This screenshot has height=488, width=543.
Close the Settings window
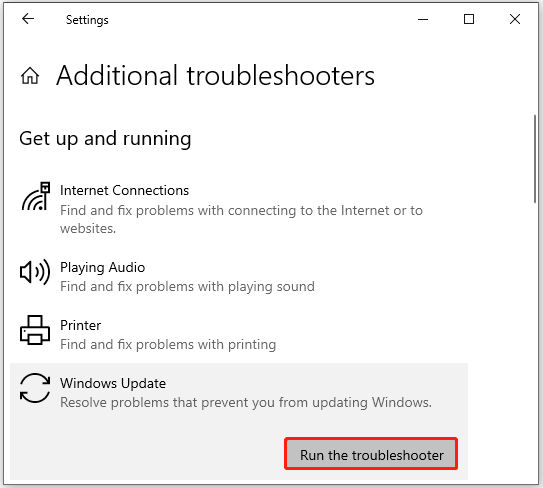(x=515, y=19)
